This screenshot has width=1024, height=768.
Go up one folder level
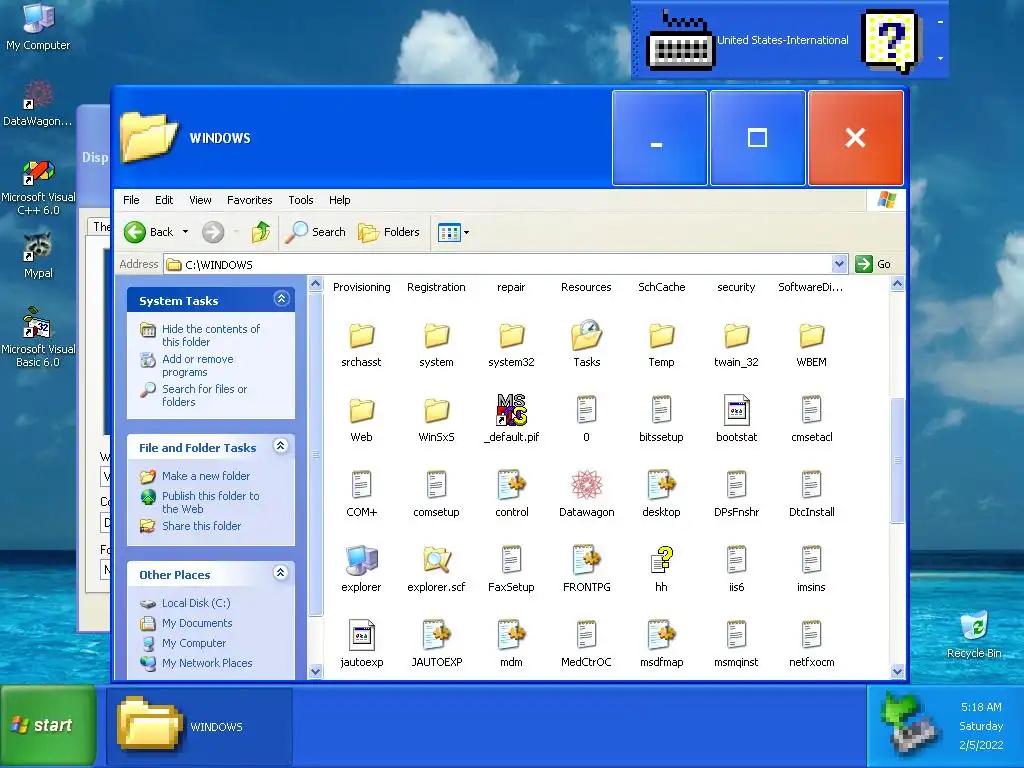click(261, 232)
